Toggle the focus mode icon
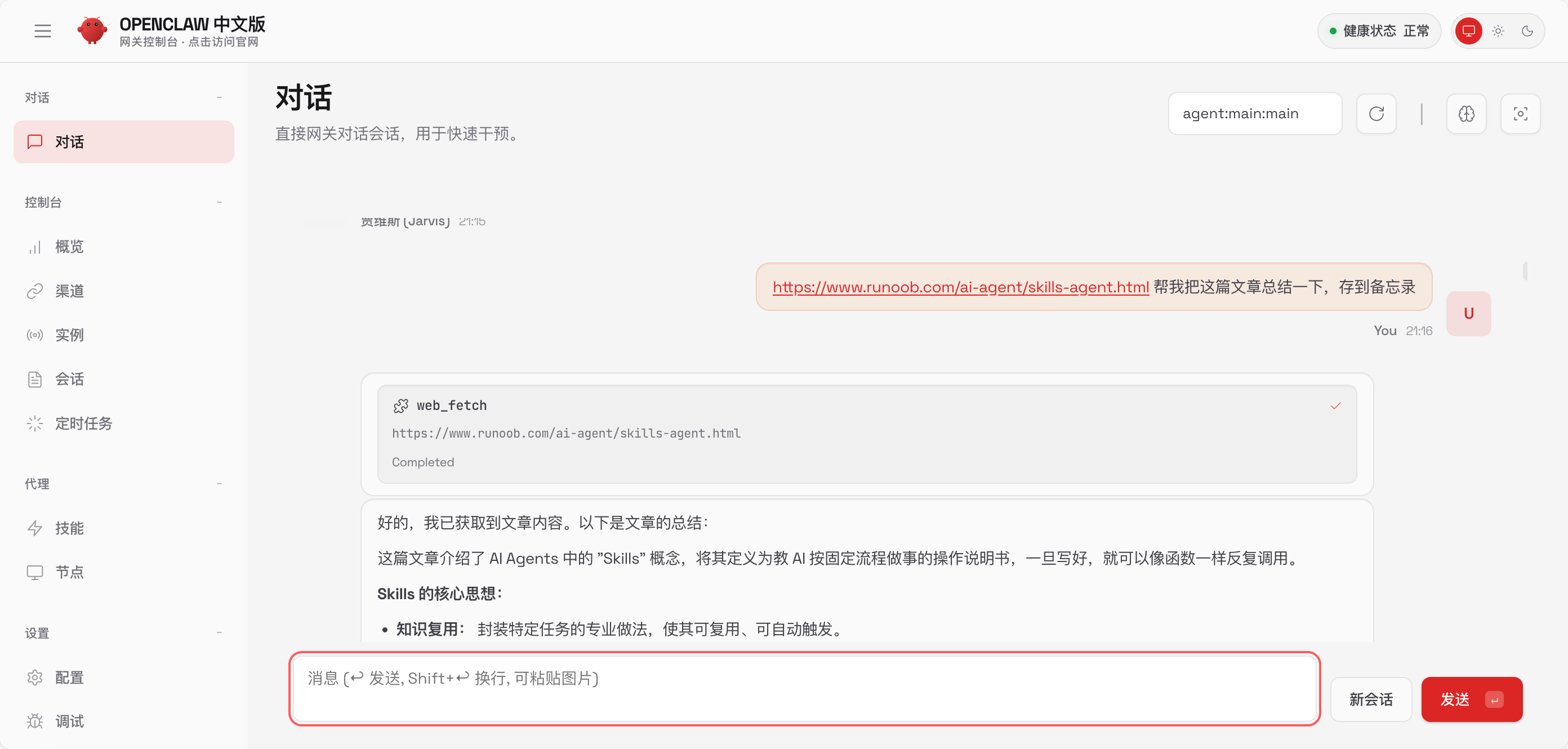This screenshot has height=749, width=1568. 1520,114
